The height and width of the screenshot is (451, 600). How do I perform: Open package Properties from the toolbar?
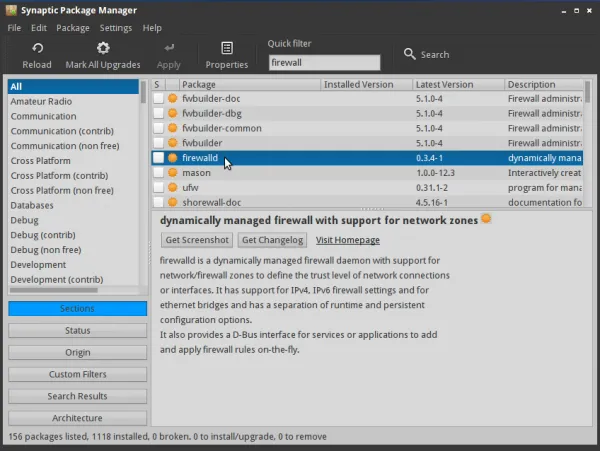[x=226, y=48]
